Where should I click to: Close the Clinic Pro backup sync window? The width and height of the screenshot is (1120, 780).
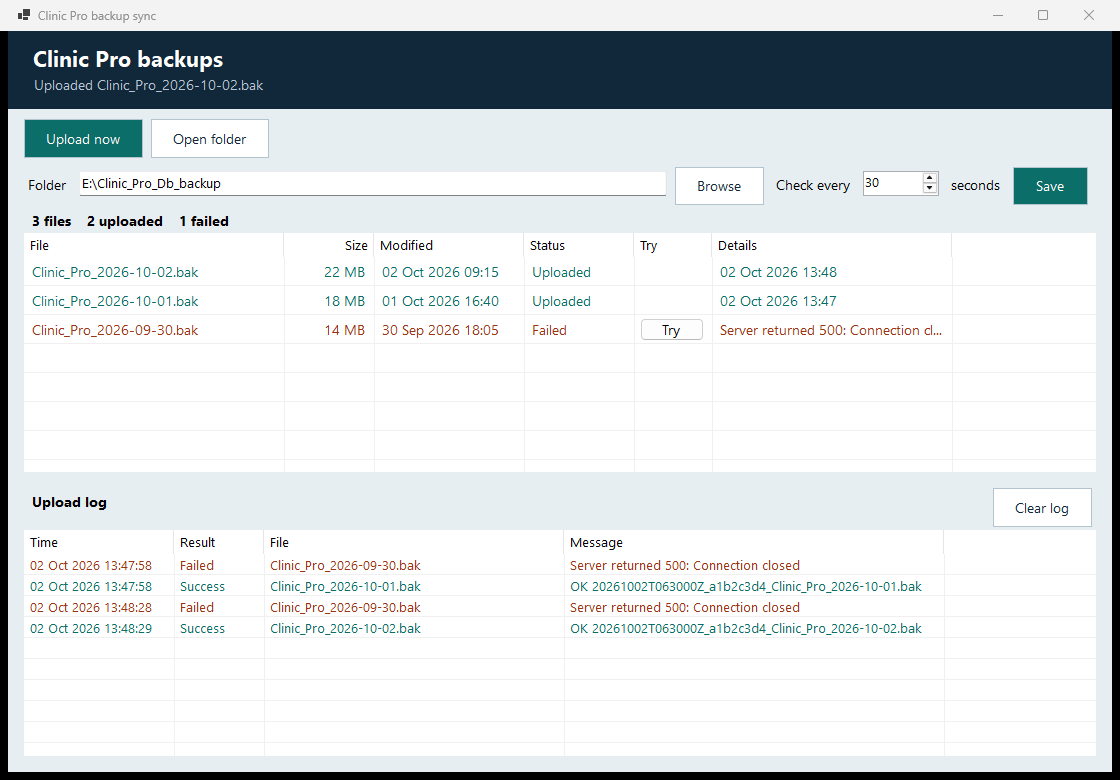coord(1089,15)
